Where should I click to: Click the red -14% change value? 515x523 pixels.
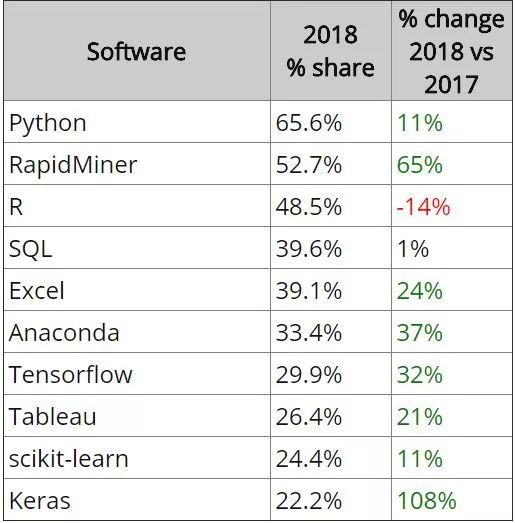(423, 207)
